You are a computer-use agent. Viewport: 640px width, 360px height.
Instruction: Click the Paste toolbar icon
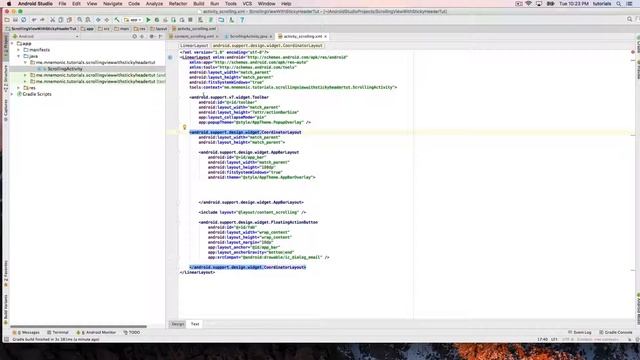tap(69, 20)
